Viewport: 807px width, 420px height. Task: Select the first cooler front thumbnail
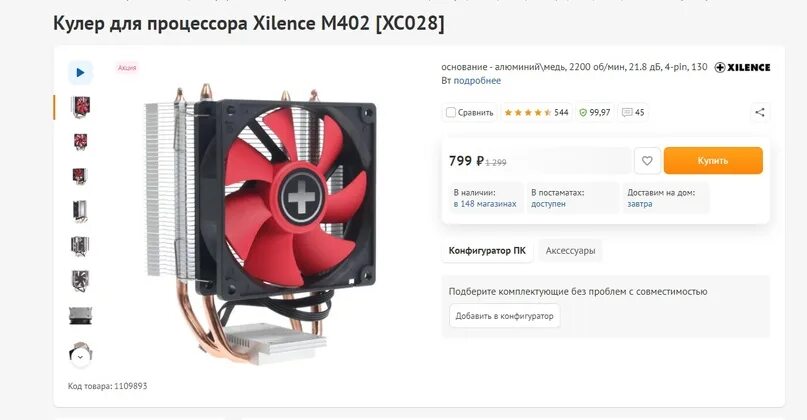pyautogui.click(x=80, y=107)
